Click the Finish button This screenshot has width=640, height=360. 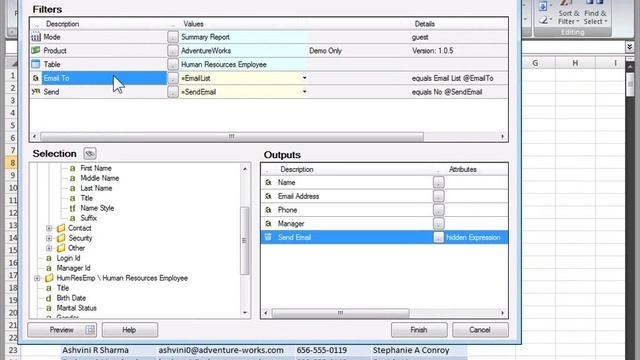coord(419,330)
